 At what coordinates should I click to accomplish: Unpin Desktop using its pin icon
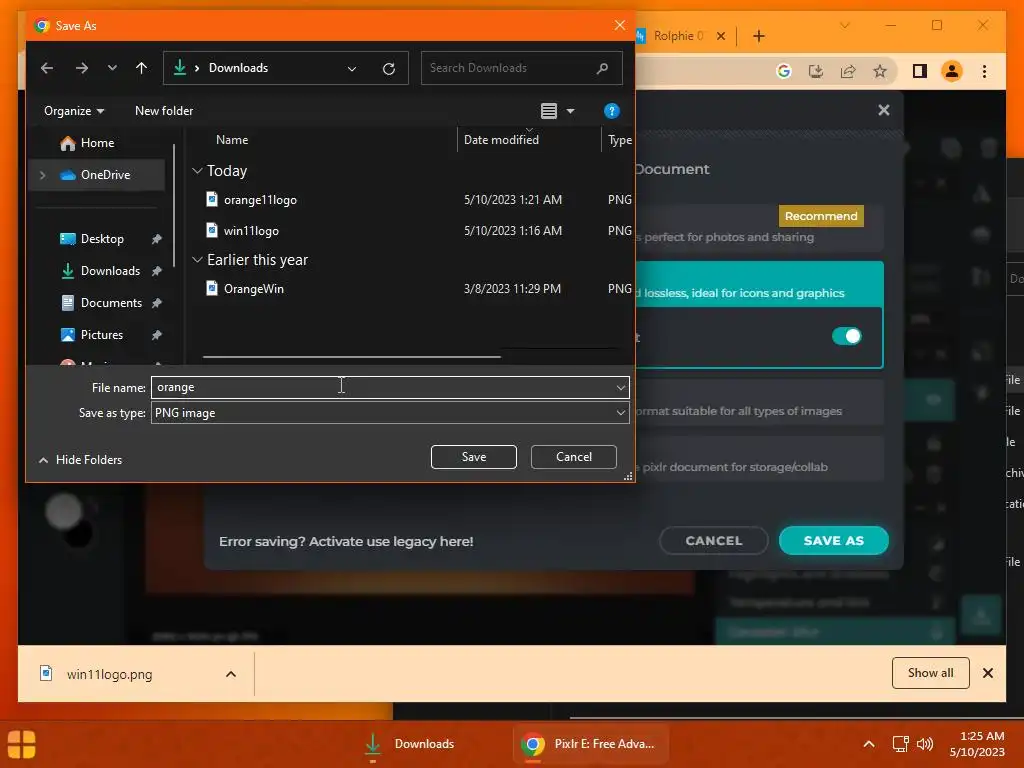[157, 239]
